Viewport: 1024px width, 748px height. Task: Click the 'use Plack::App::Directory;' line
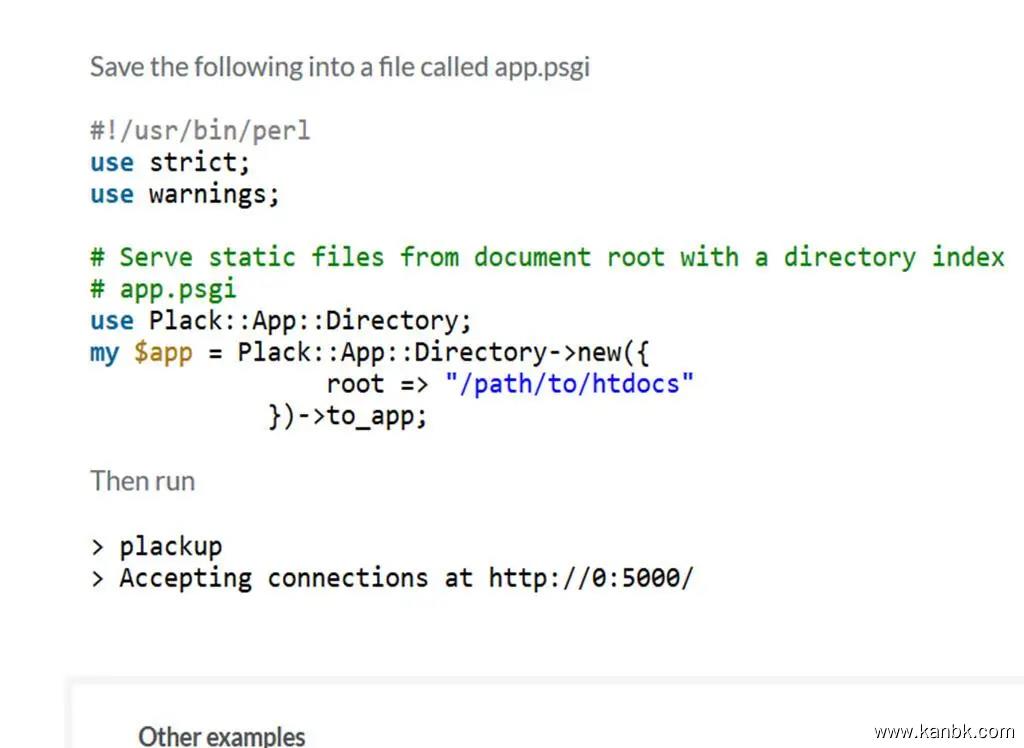[280, 321]
